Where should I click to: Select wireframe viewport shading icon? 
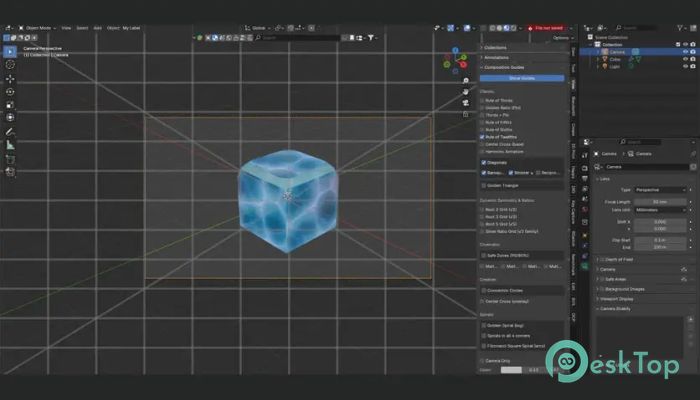coord(492,28)
